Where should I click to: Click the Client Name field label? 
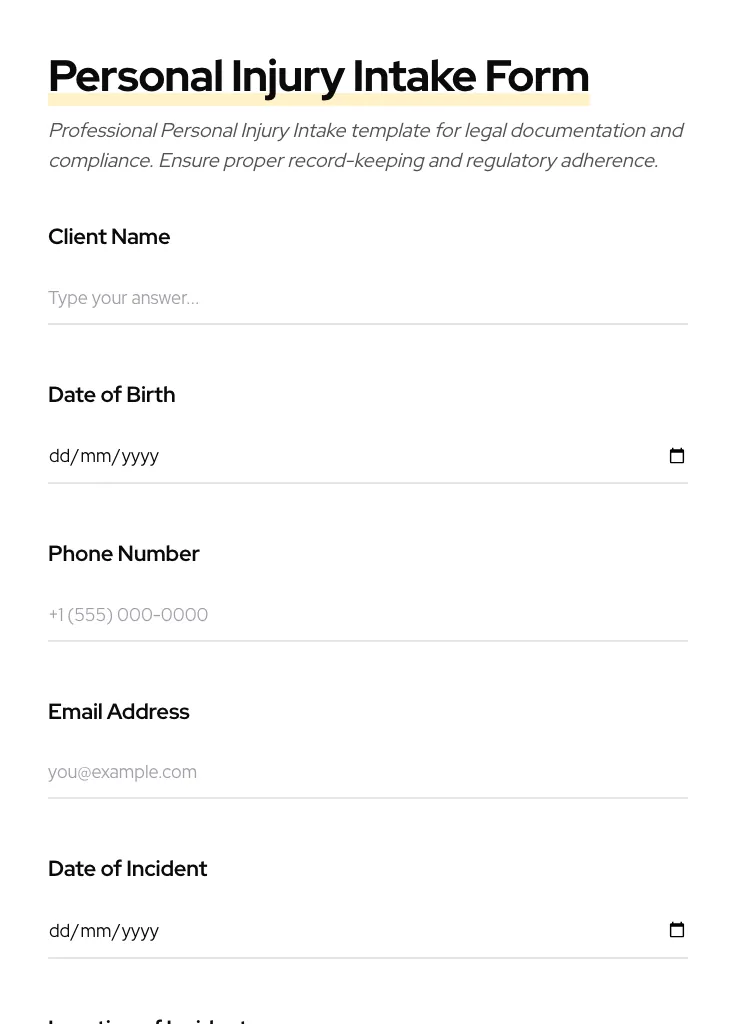click(109, 237)
